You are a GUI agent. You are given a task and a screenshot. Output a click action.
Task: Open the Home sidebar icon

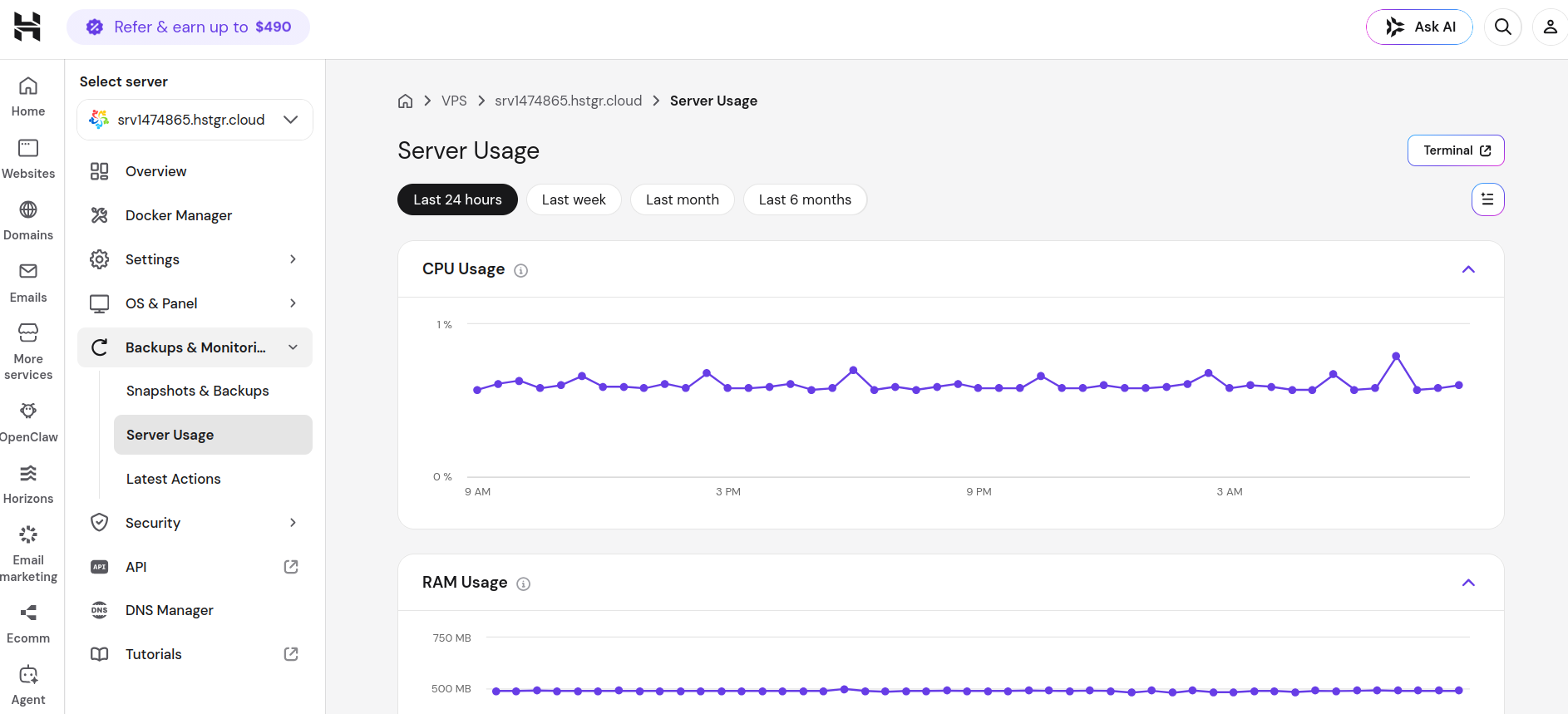pos(28,86)
